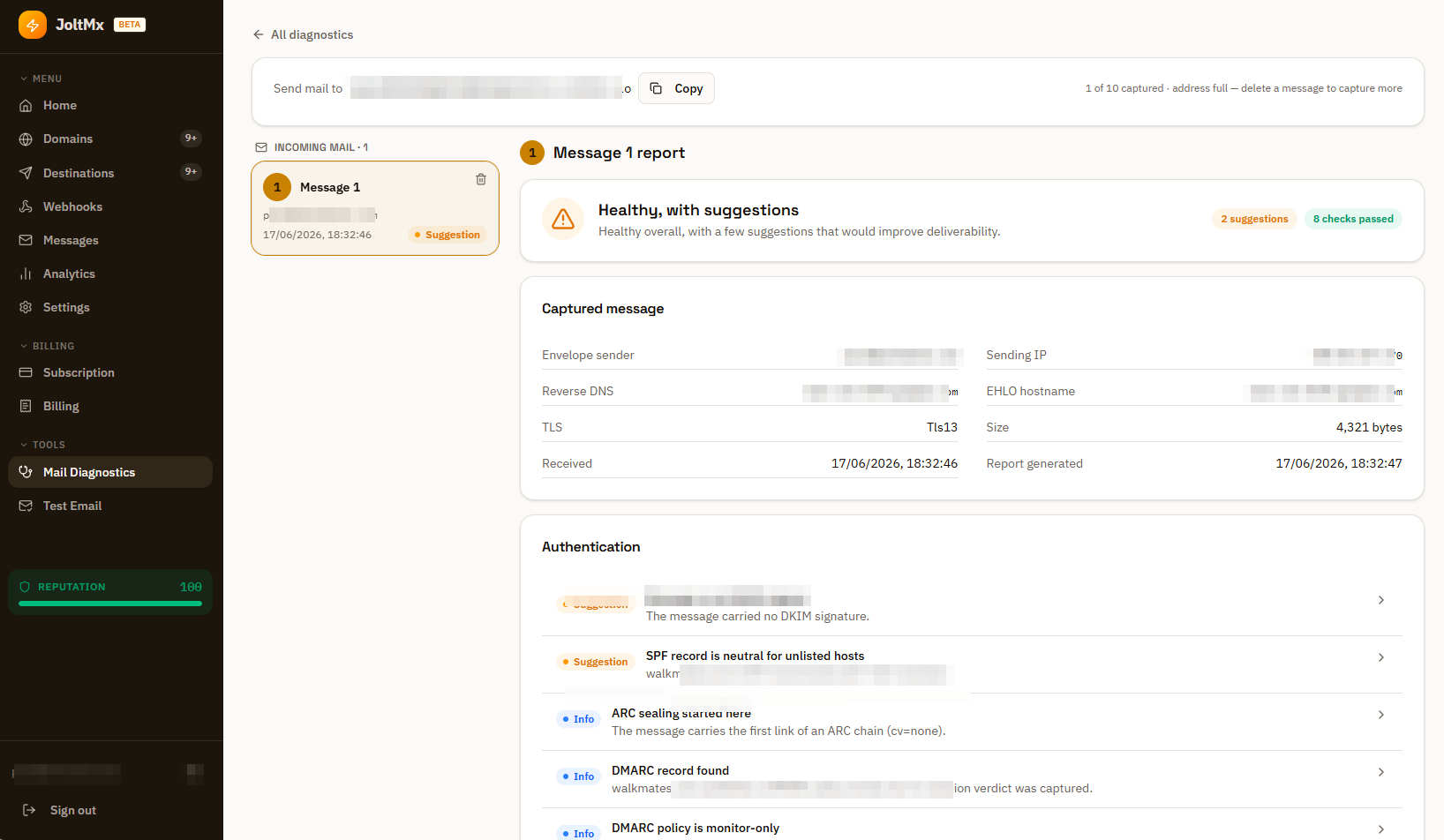Click the Sign out arrow icon
This screenshot has height=840, width=1444.
29,810
